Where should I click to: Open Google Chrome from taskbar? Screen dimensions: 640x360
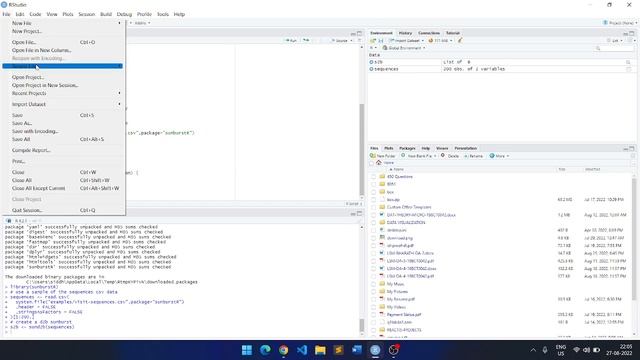coord(283,350)
